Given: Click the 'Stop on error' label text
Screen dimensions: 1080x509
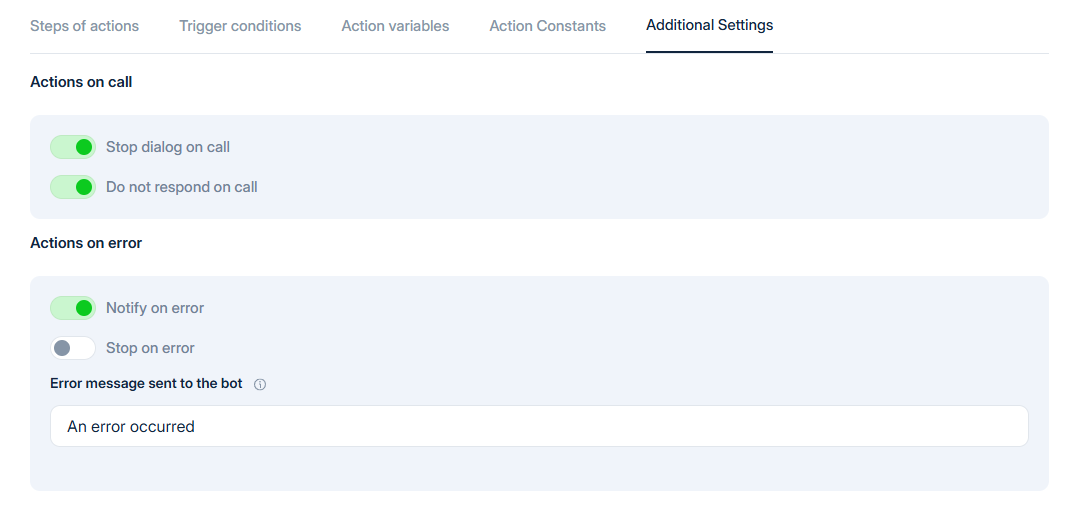Looking at the screenshot, I should tap(150, 348).
